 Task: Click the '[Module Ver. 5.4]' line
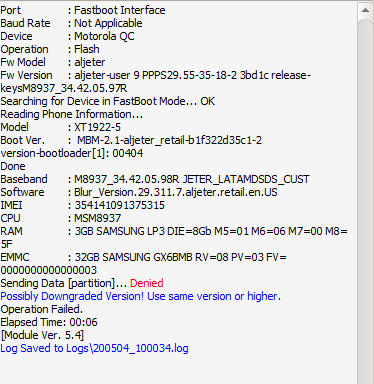point(42,335)
